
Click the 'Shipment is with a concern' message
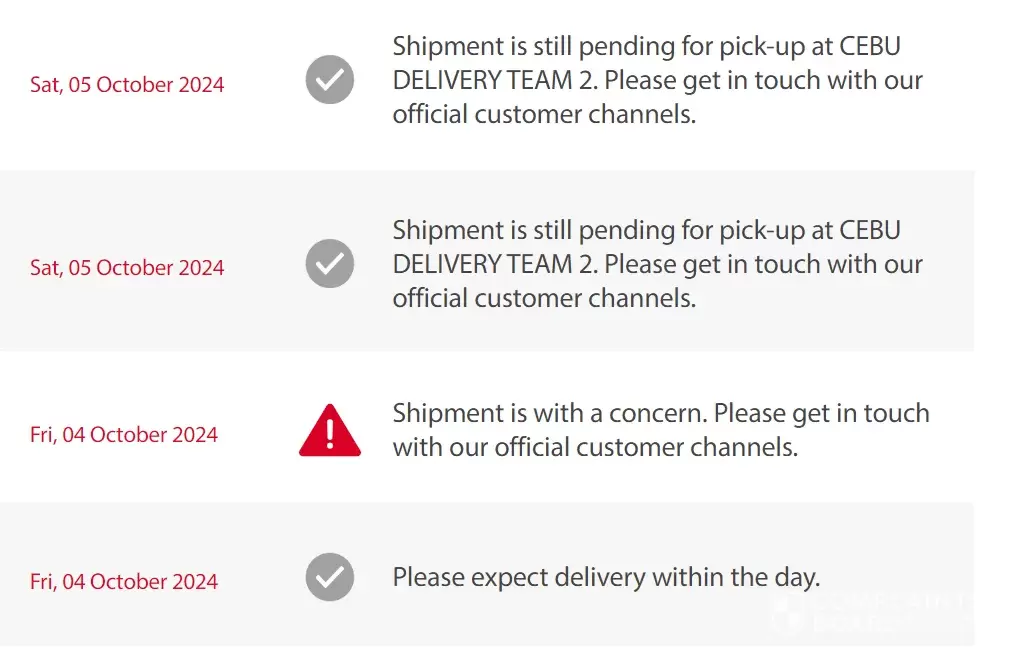pyautogui.click(x=660, y=430)
